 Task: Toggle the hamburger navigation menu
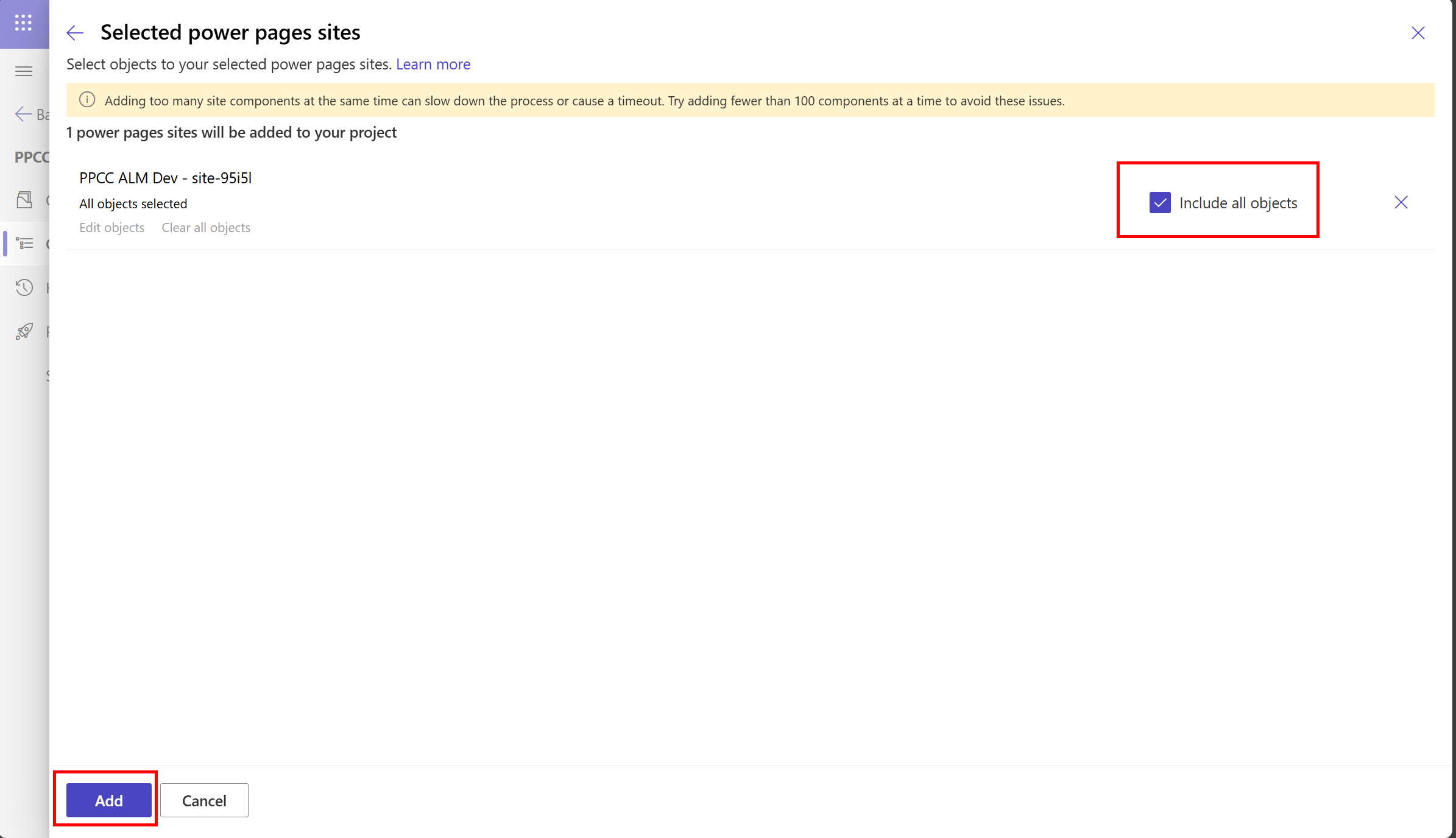click(24, 71)
